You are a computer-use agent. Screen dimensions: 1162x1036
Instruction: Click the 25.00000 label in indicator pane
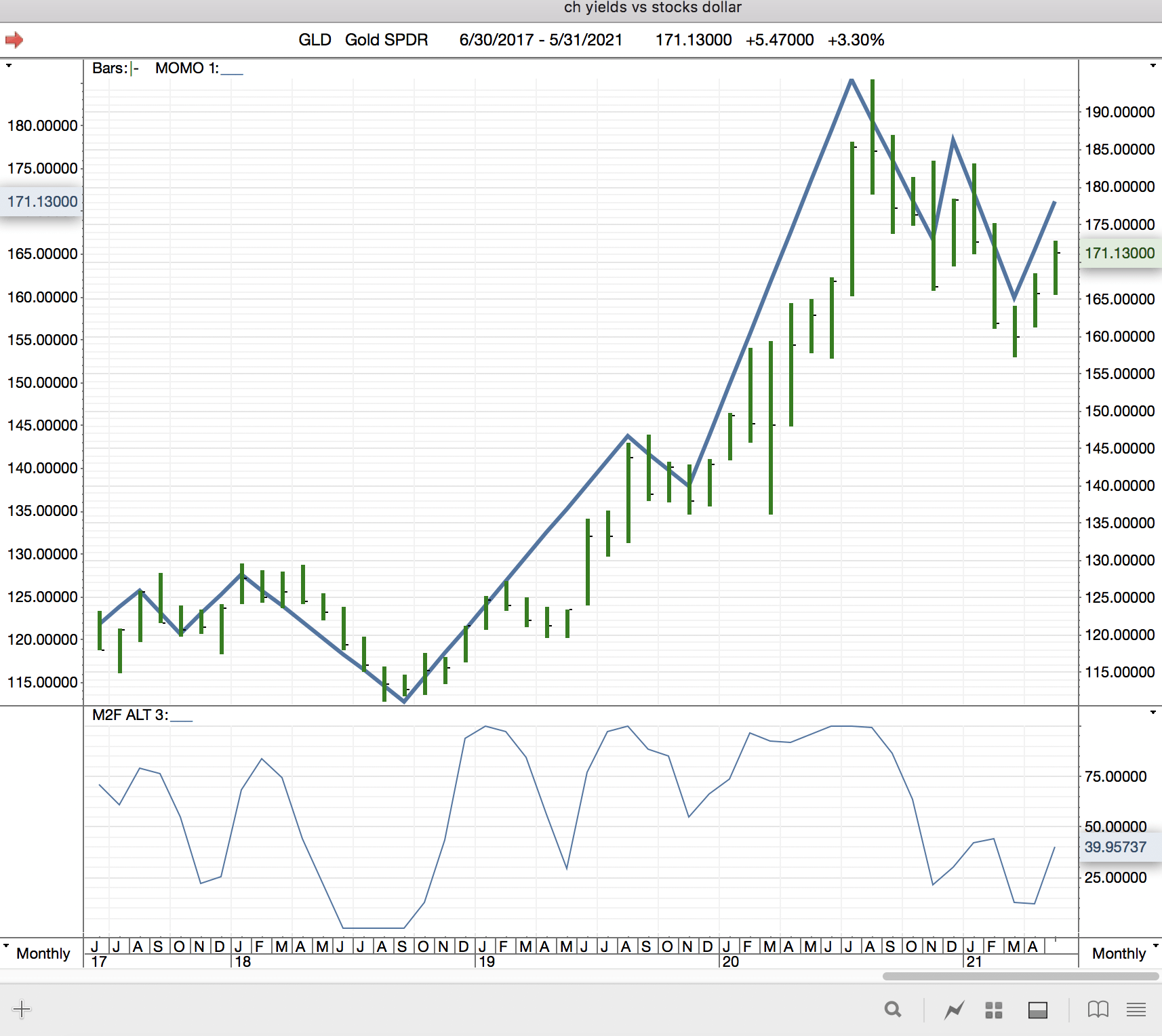[x=1116, y=877]
